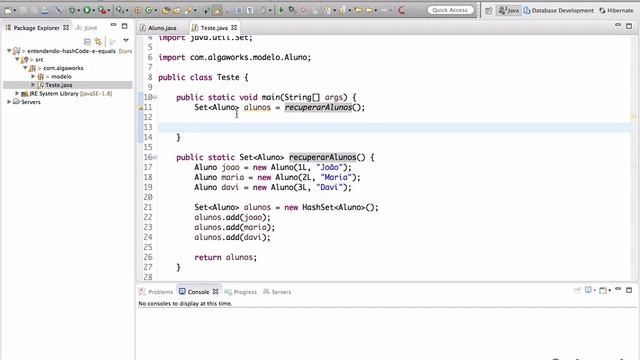Image resolution: width=640 pixels, height=360 pixels.
Task: Switch to Database Development perspective
Action: [x=558, y=10]
